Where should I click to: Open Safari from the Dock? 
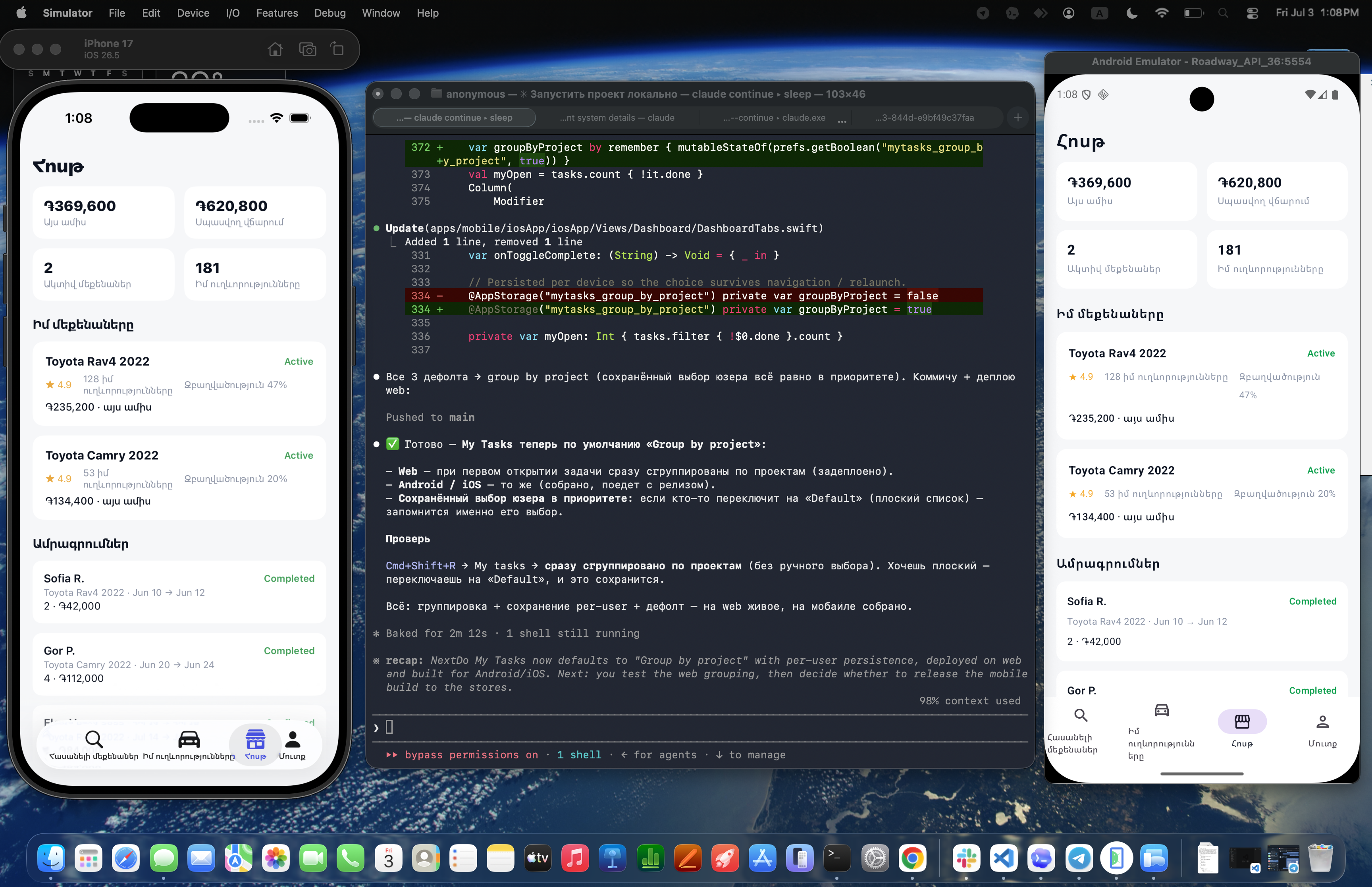[125, 859]
